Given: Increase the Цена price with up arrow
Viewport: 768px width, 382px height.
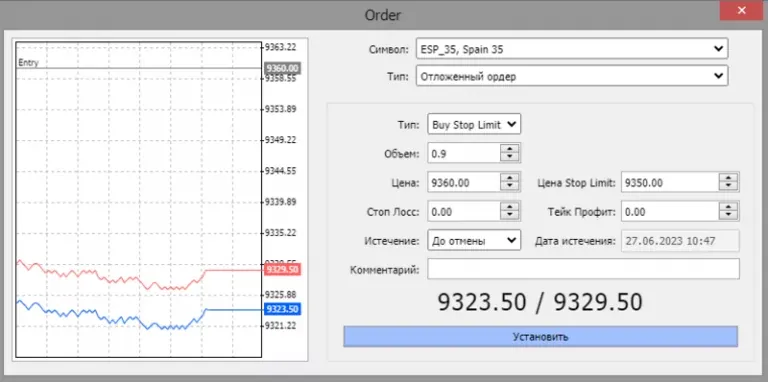Looking at the screenshot, I should click(x=510, y=178).
